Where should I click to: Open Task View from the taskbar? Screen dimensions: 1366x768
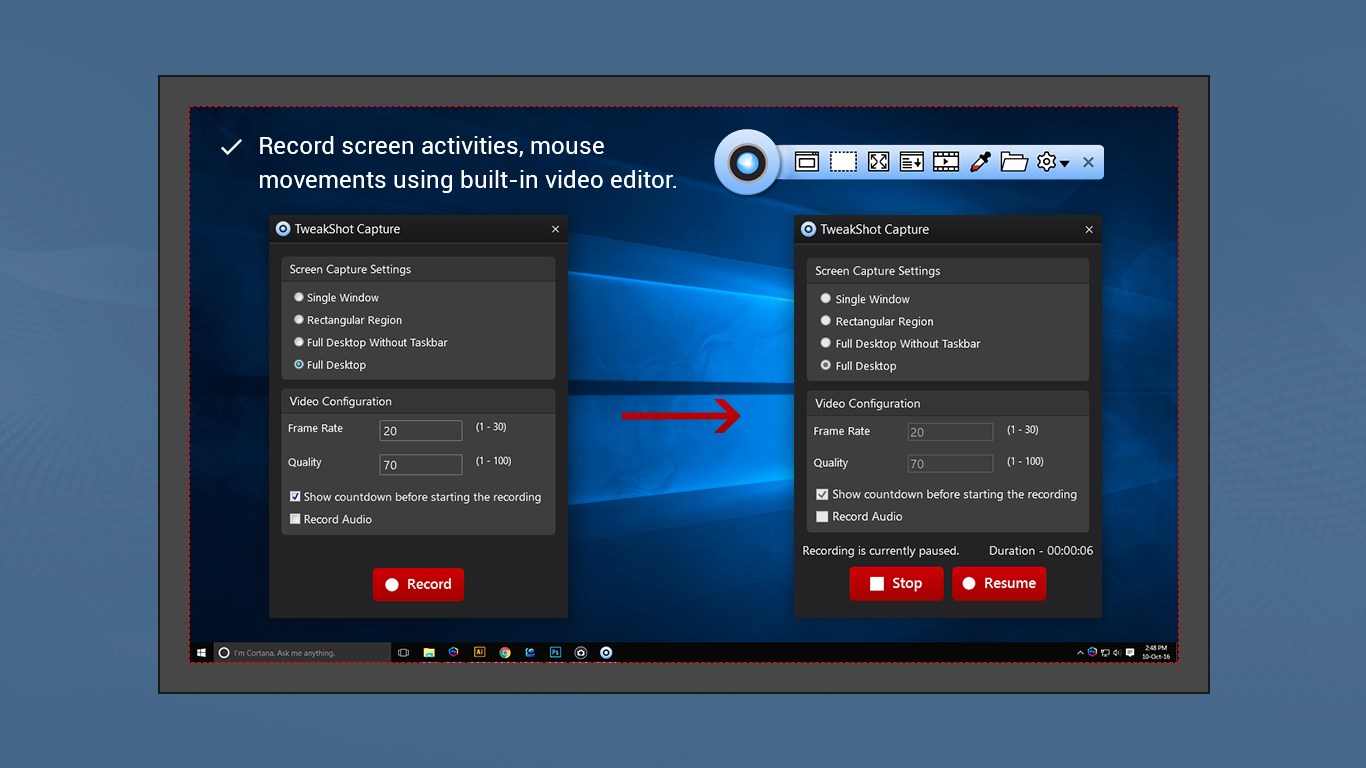[x=403, y=653]
